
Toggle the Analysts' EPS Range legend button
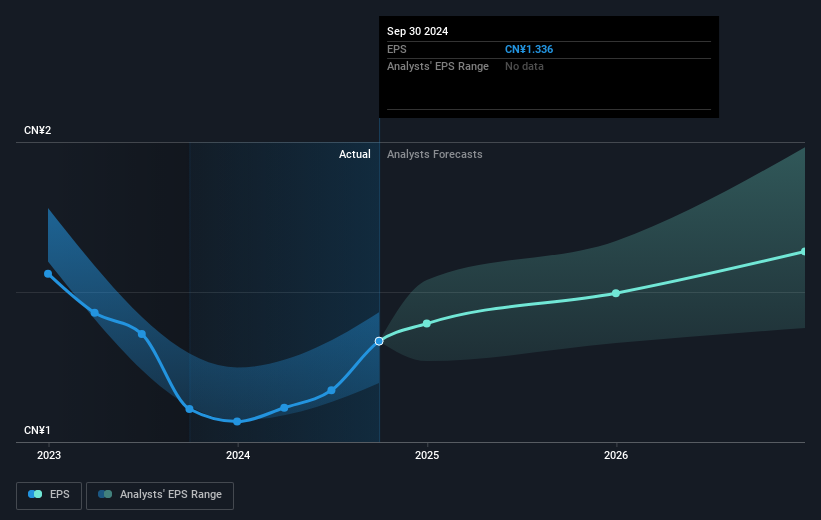coord(160,495)
